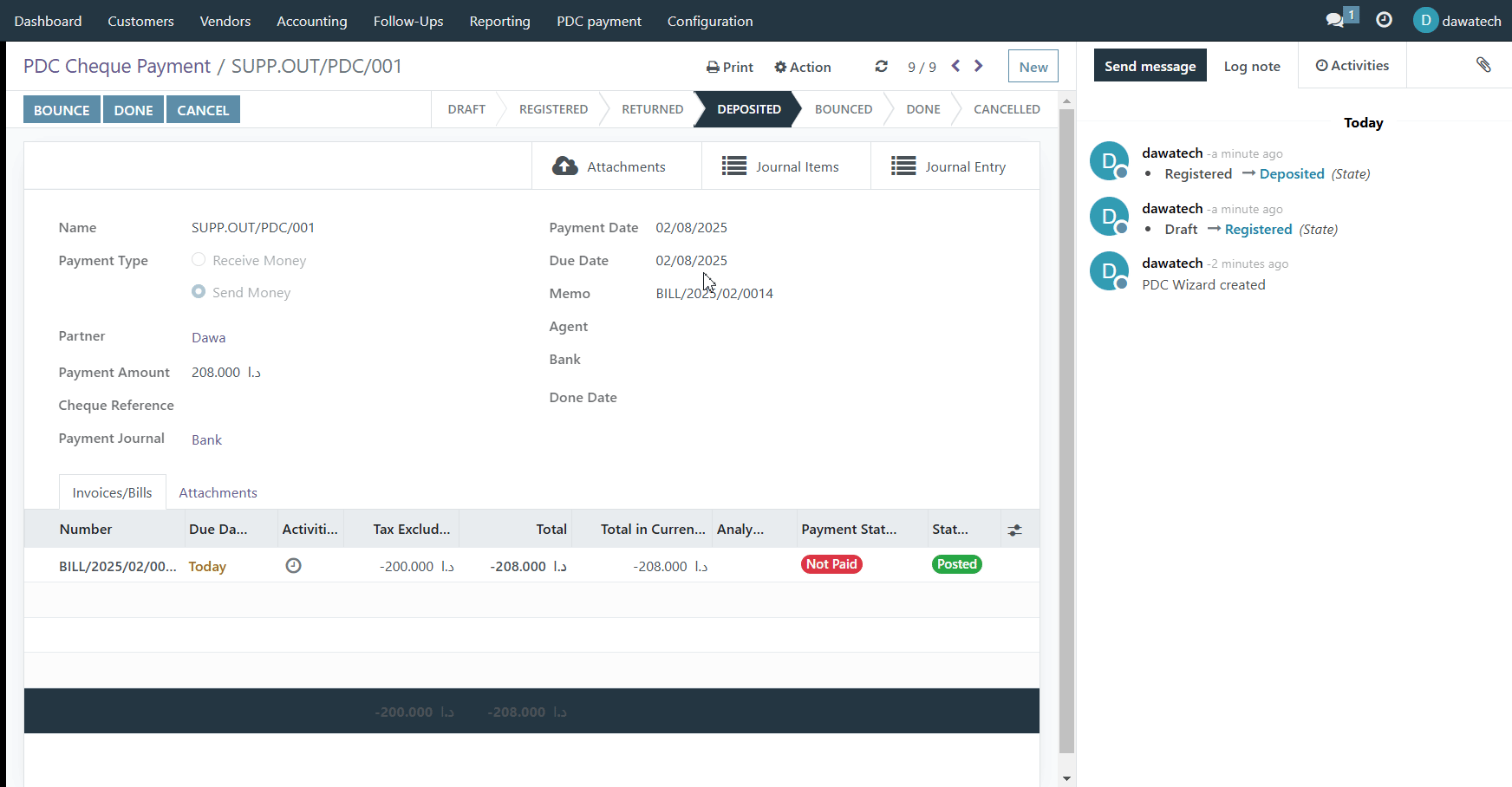Click Log note in chatter
The width and height of the screenshot is (1512, 787).
pyautogui.click(x=1252, y=66)
